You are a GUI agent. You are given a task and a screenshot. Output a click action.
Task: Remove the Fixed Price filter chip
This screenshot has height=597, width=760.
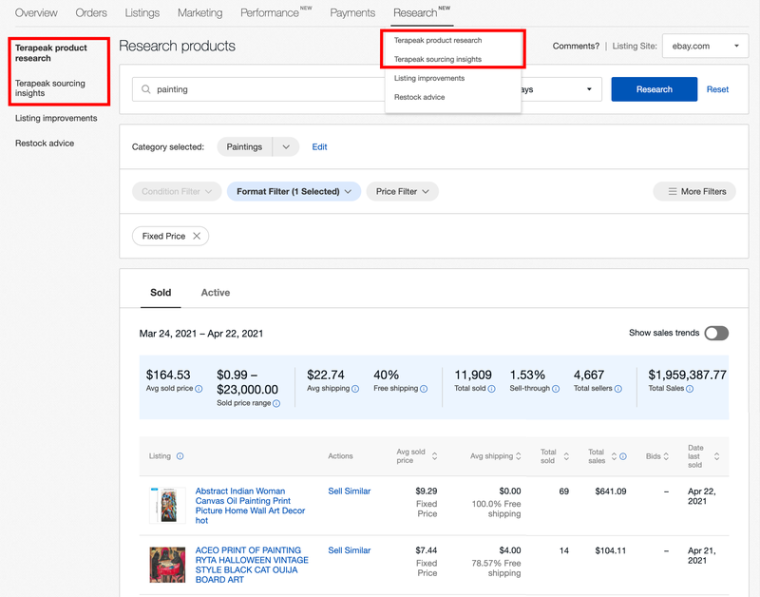197,236
